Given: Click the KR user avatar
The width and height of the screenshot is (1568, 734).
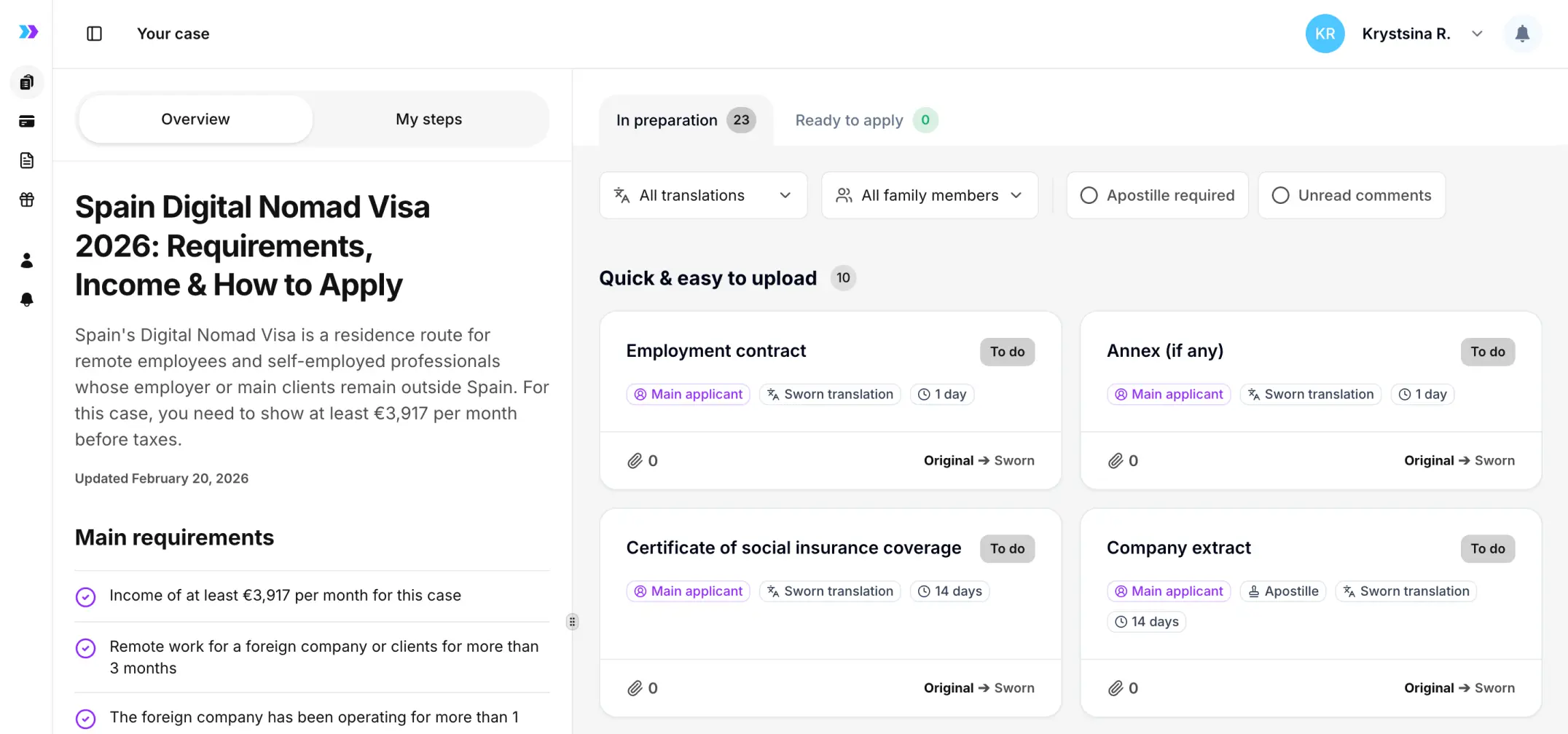Looking at the screenshot, I should coord(1325,33).
